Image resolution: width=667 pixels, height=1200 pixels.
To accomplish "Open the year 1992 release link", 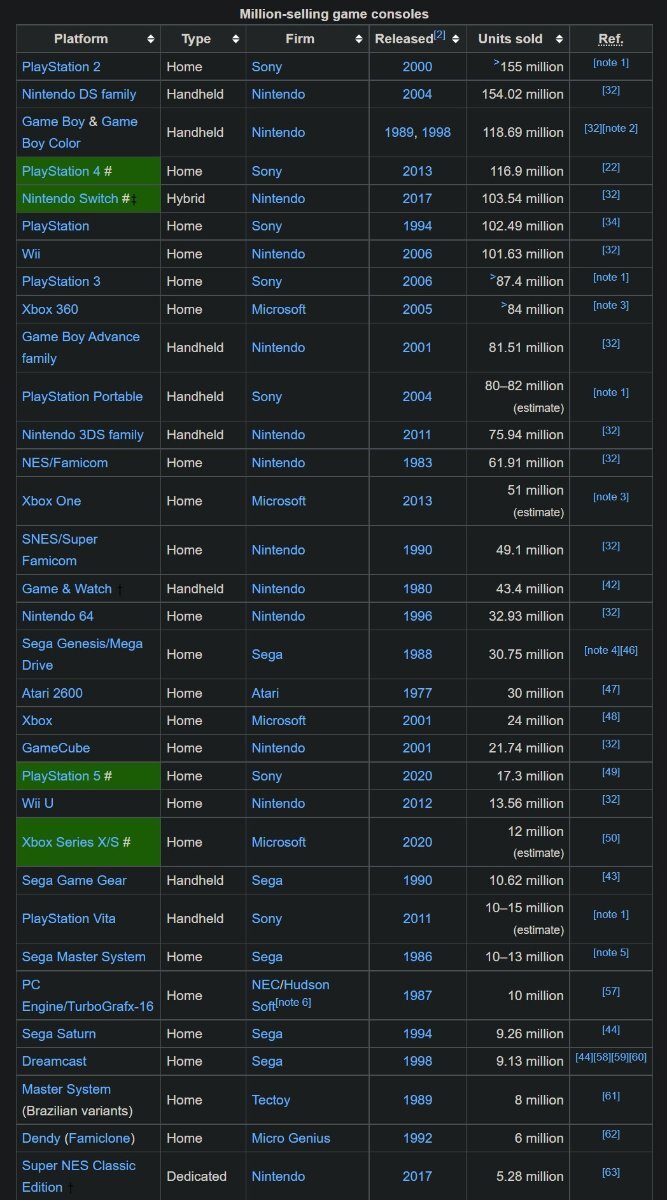I will (418, 1138).
